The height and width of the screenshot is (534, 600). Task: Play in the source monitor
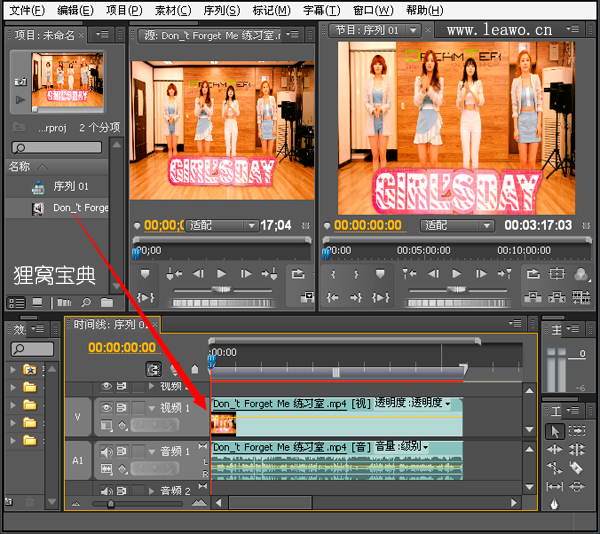click(x=221, y=274)
